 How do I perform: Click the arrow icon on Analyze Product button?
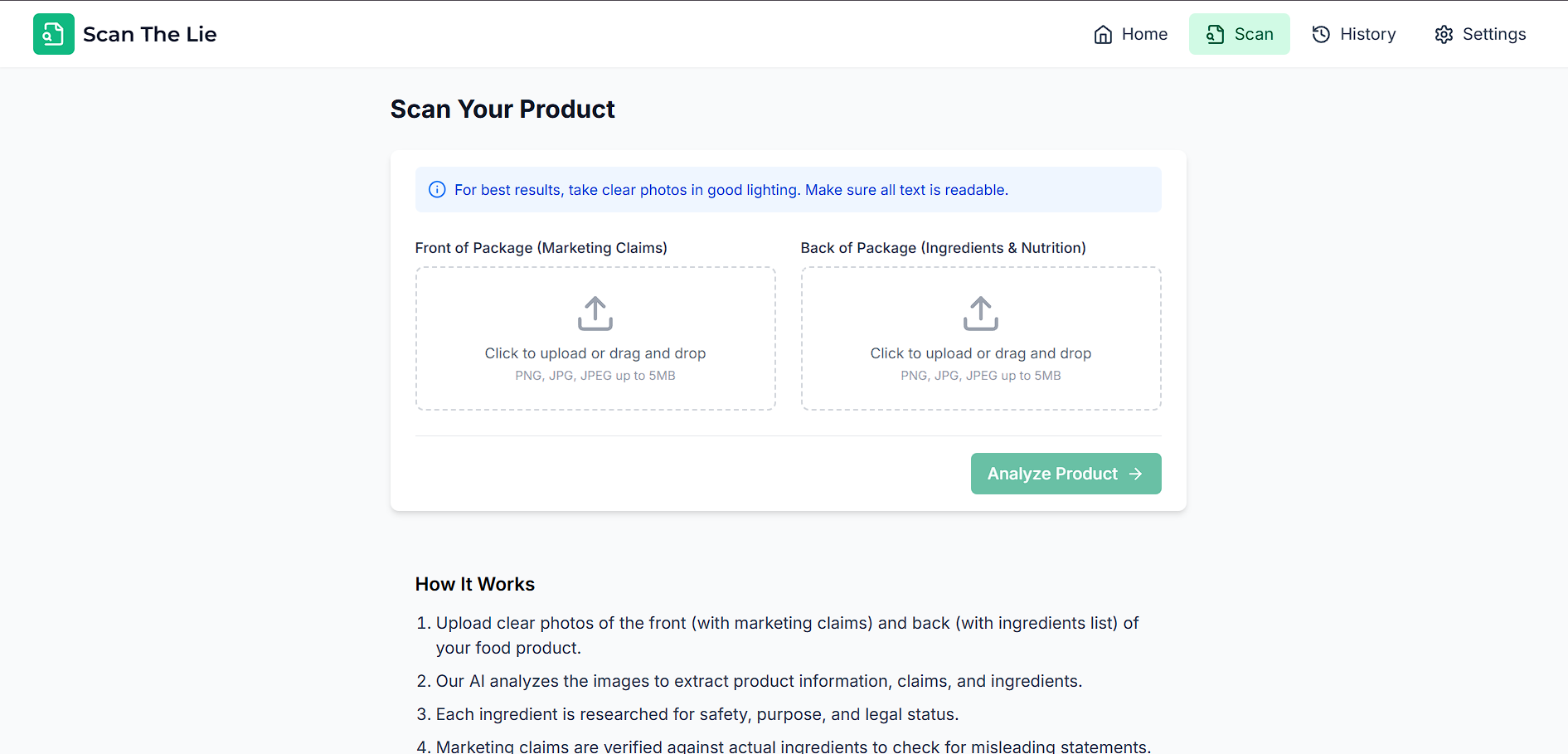click(x=1136, y=474)
